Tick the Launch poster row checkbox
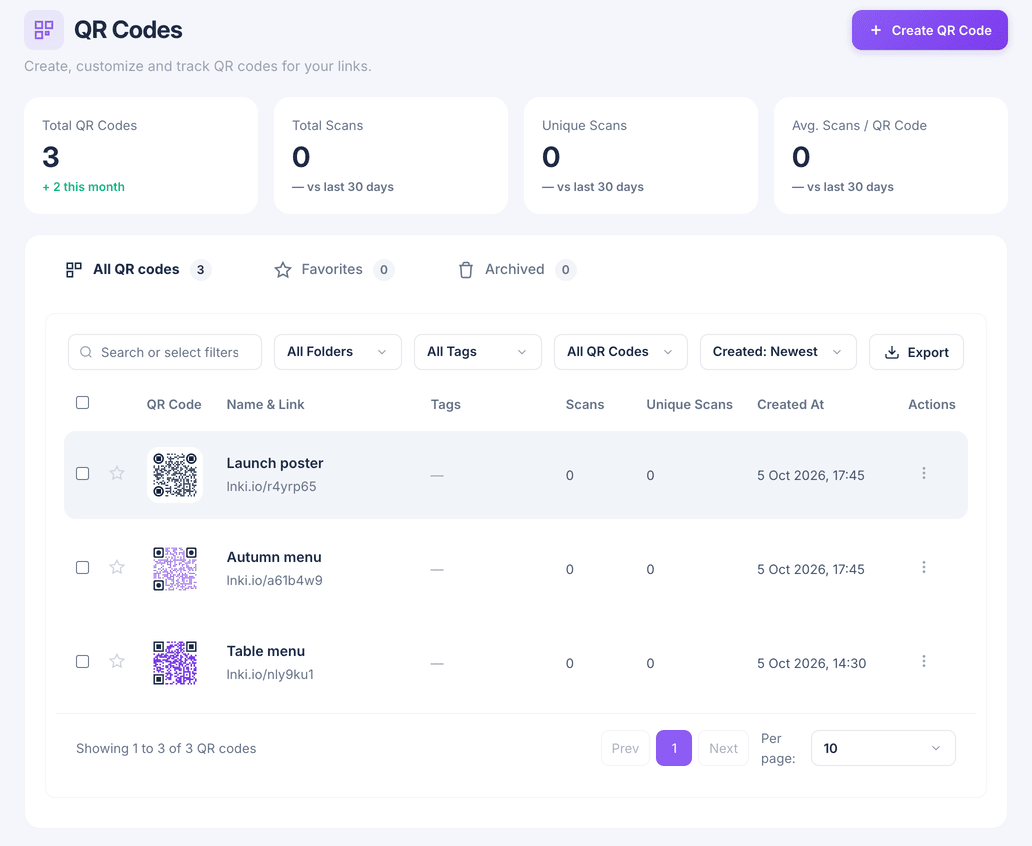Viewport: 1032px width, 846px height. (x=82, y=473)
